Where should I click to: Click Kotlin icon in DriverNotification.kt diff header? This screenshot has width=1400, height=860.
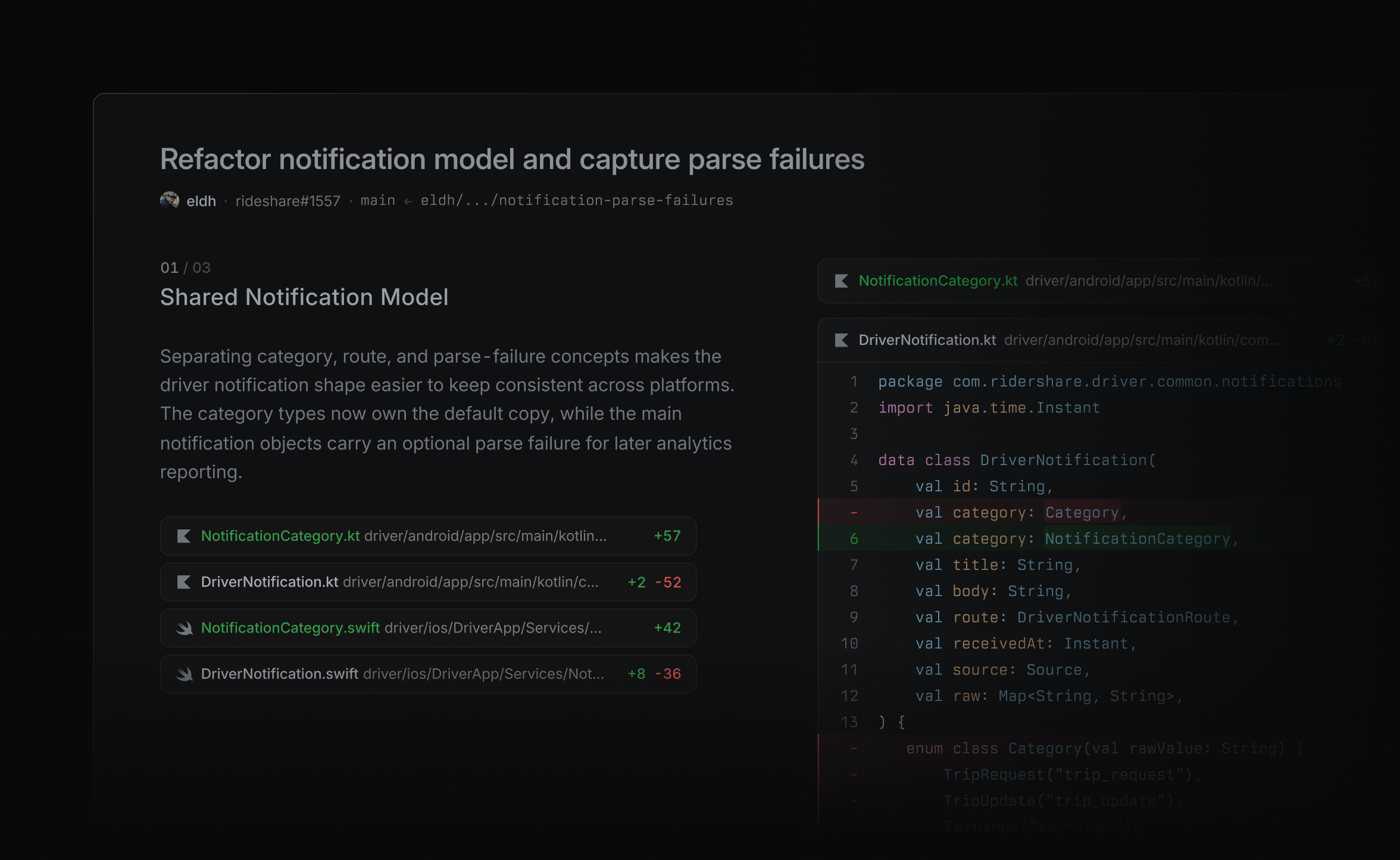click(842, 340)
